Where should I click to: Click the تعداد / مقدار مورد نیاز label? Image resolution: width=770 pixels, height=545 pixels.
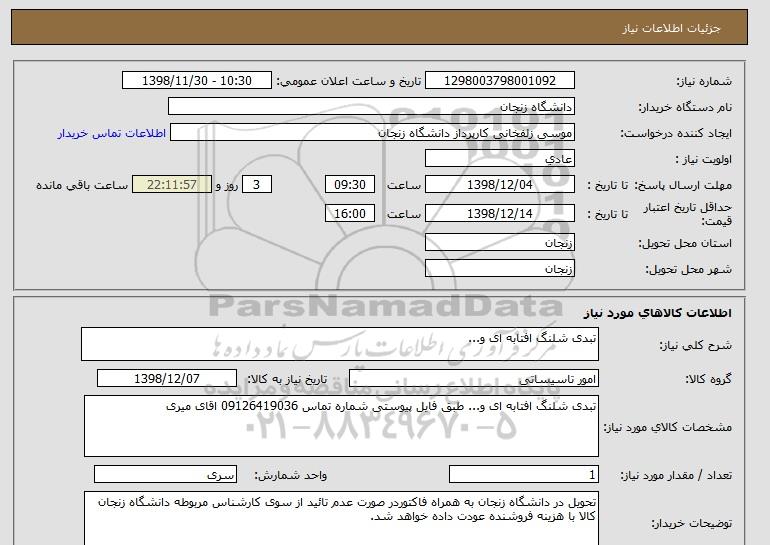pyautogui.click(x=676, y=475)
